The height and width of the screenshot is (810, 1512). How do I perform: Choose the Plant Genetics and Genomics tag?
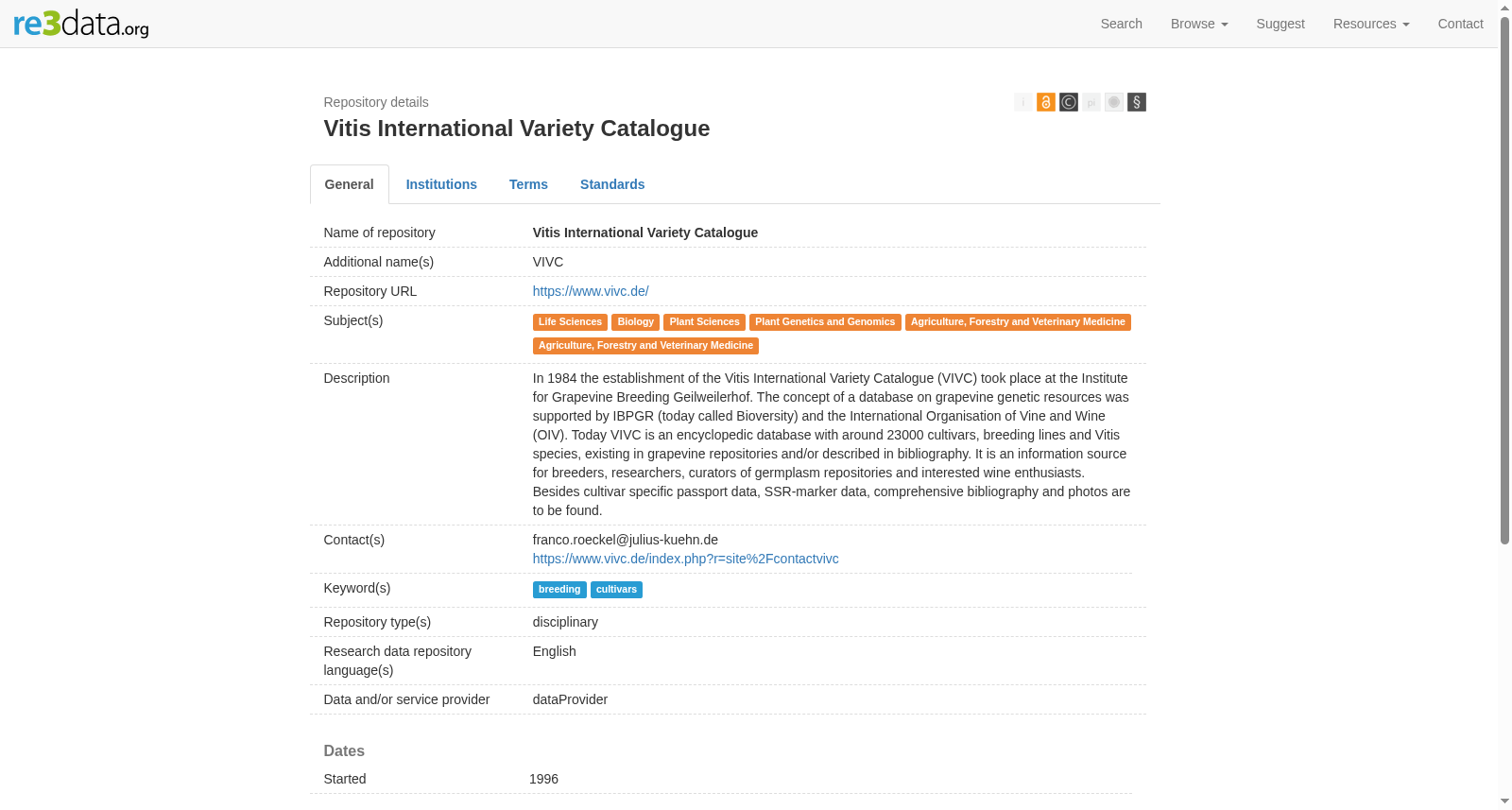point(825,322)
